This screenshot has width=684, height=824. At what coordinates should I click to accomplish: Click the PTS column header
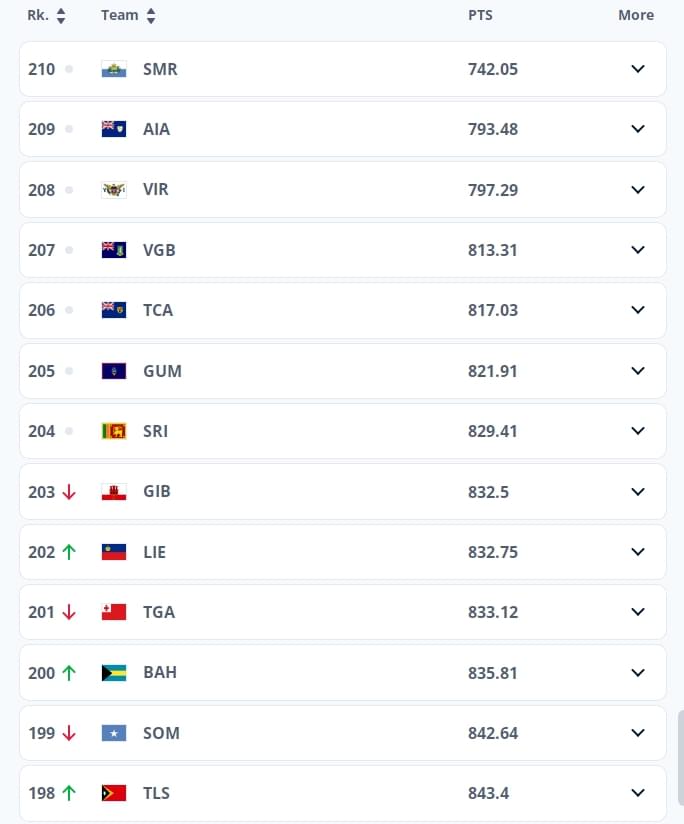[x=480, y=15]
